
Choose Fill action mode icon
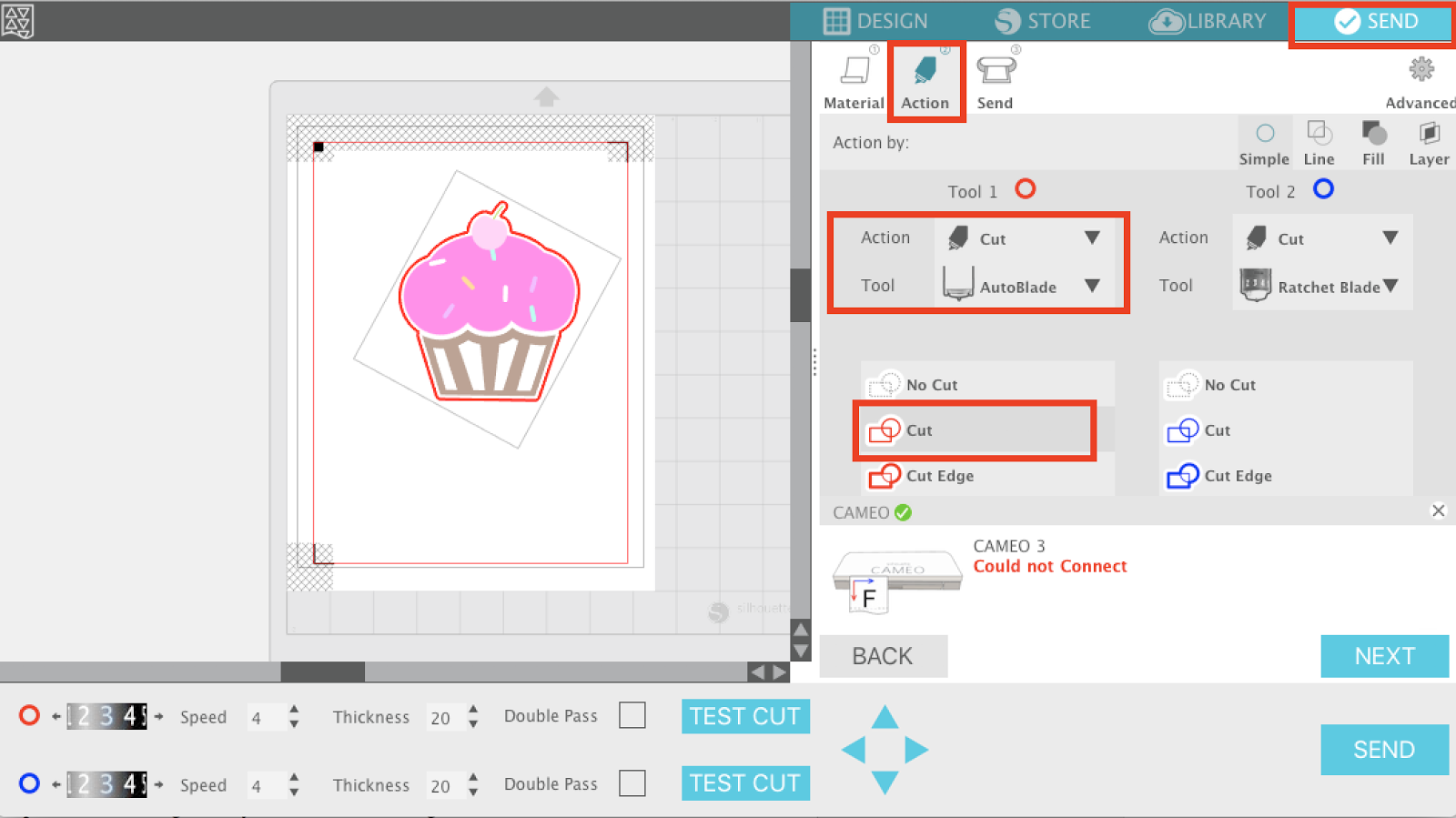1374,134
